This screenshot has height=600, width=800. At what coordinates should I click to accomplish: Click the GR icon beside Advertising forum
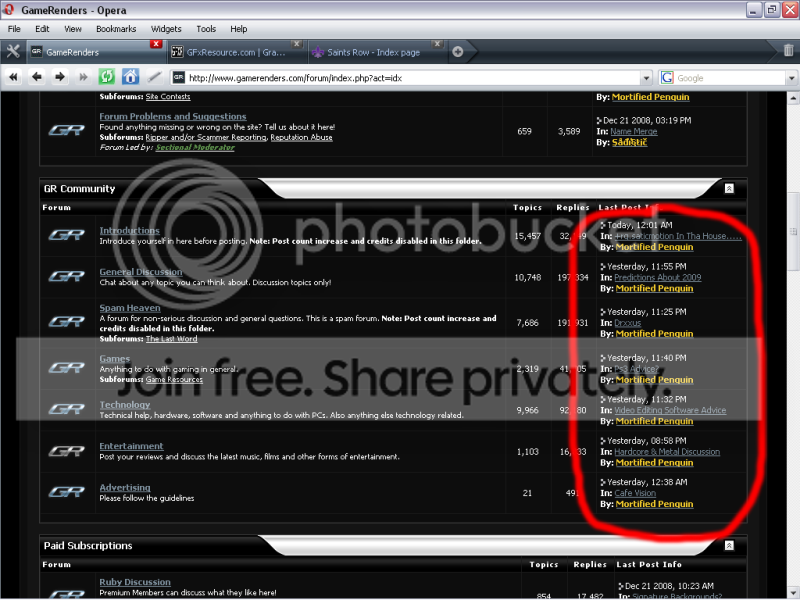67,492
